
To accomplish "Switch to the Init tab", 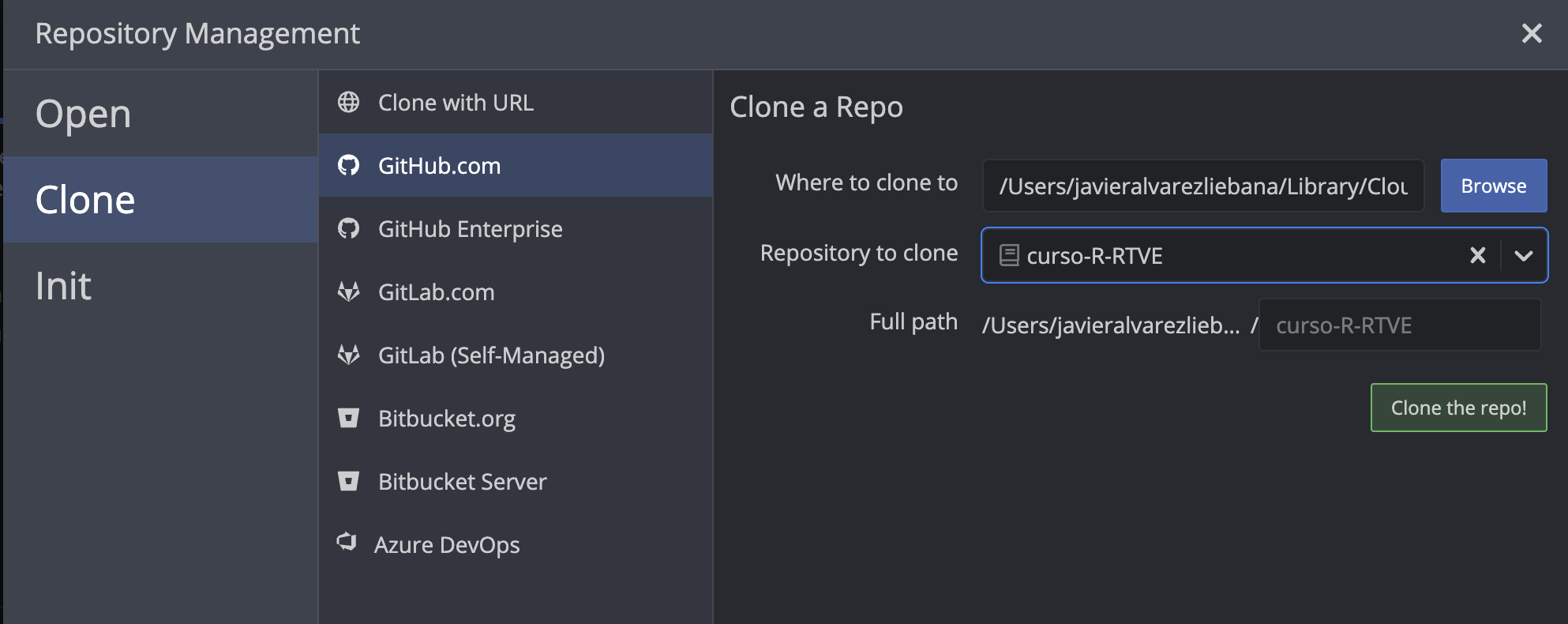I will coord(63,286).
